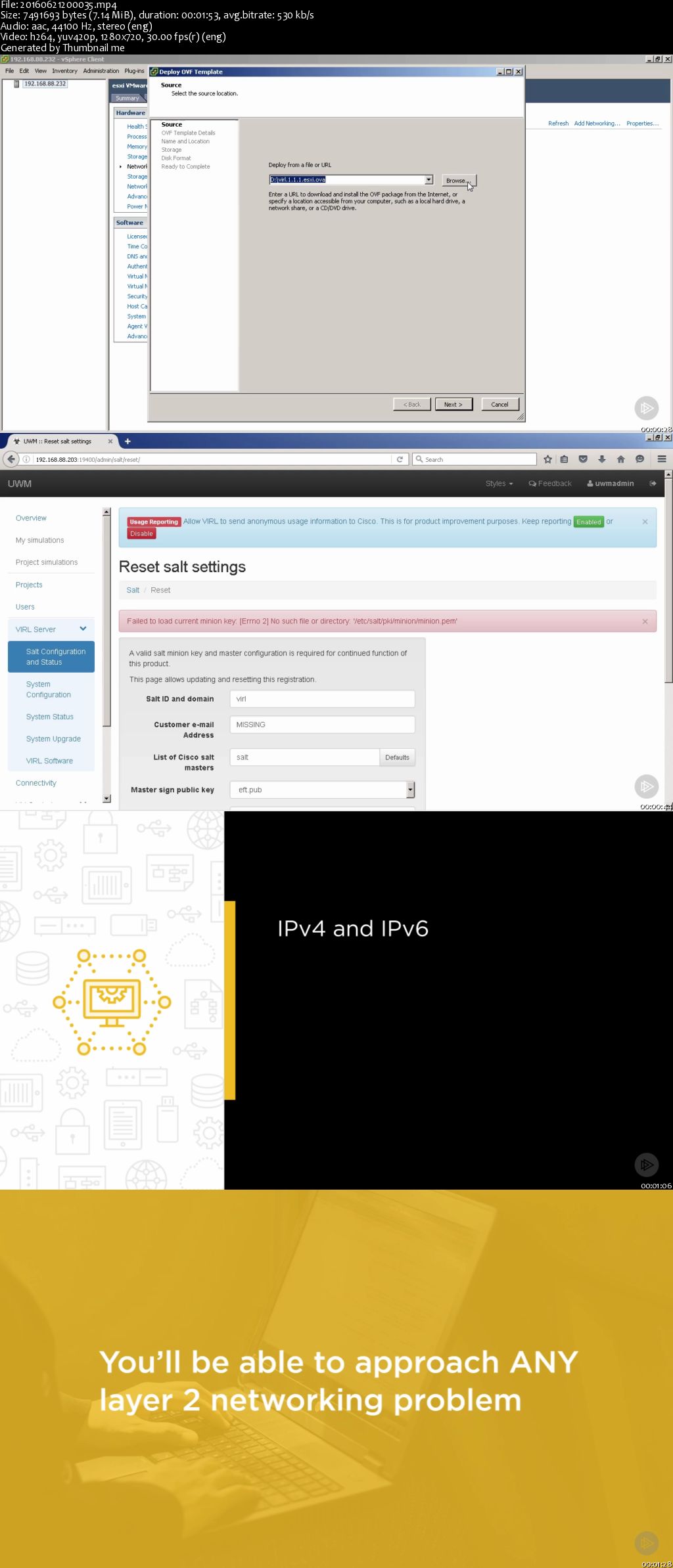The height and width of the screenshot is (1568, 673).
Task: Switch to the Summary tab in vSphere
Action: (128, 98)
